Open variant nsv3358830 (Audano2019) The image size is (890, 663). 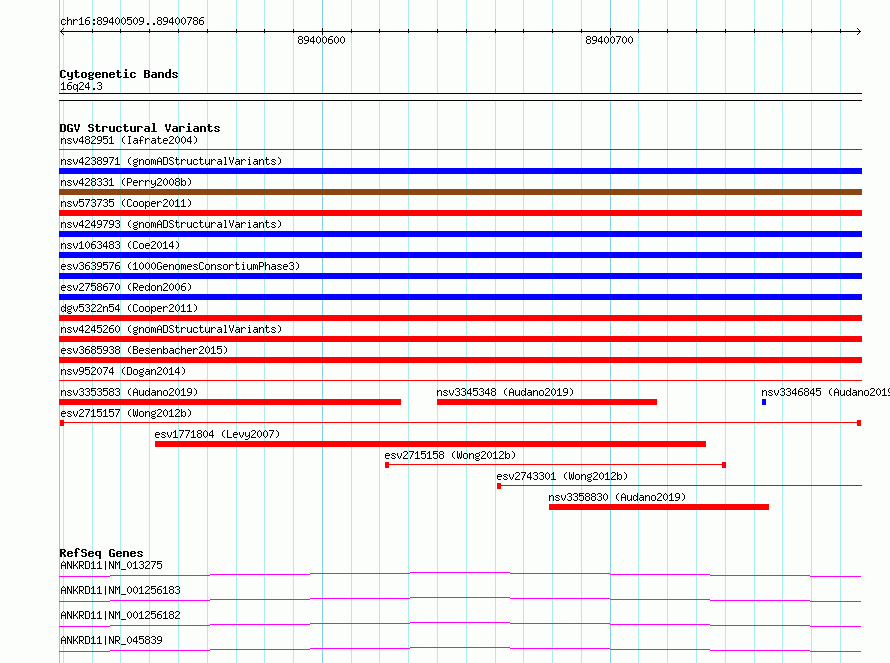[x=617, y=497]
